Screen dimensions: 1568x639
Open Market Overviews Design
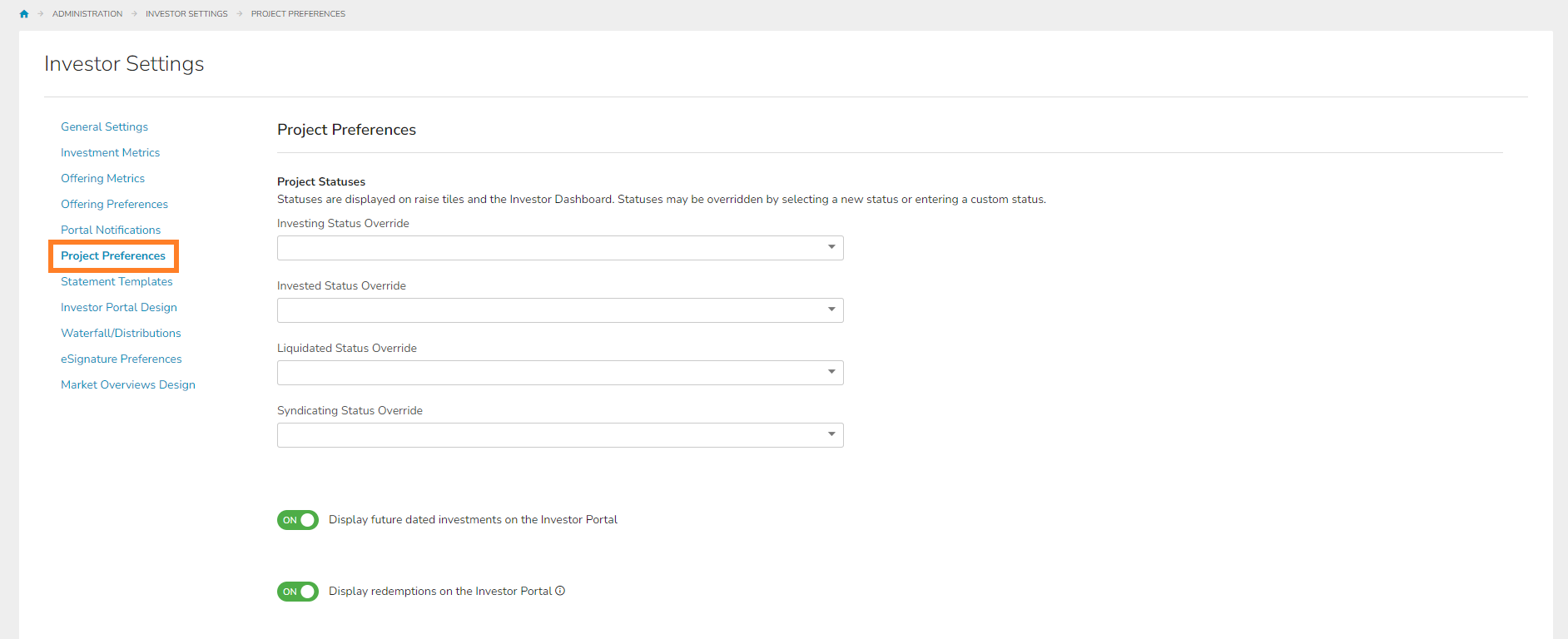tap(128, 385)
